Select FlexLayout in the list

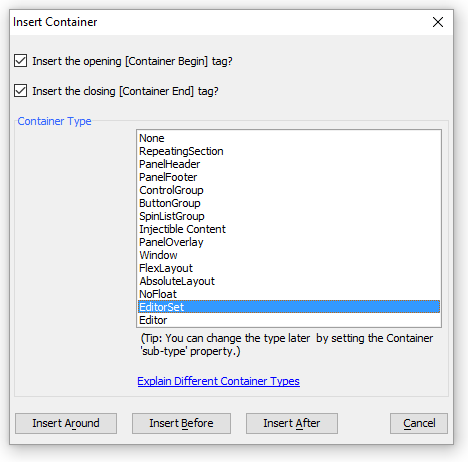click(x=289, y=268)
